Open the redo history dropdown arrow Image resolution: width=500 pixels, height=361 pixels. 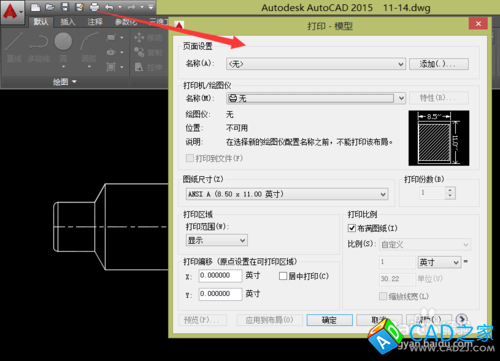point(142,7)
